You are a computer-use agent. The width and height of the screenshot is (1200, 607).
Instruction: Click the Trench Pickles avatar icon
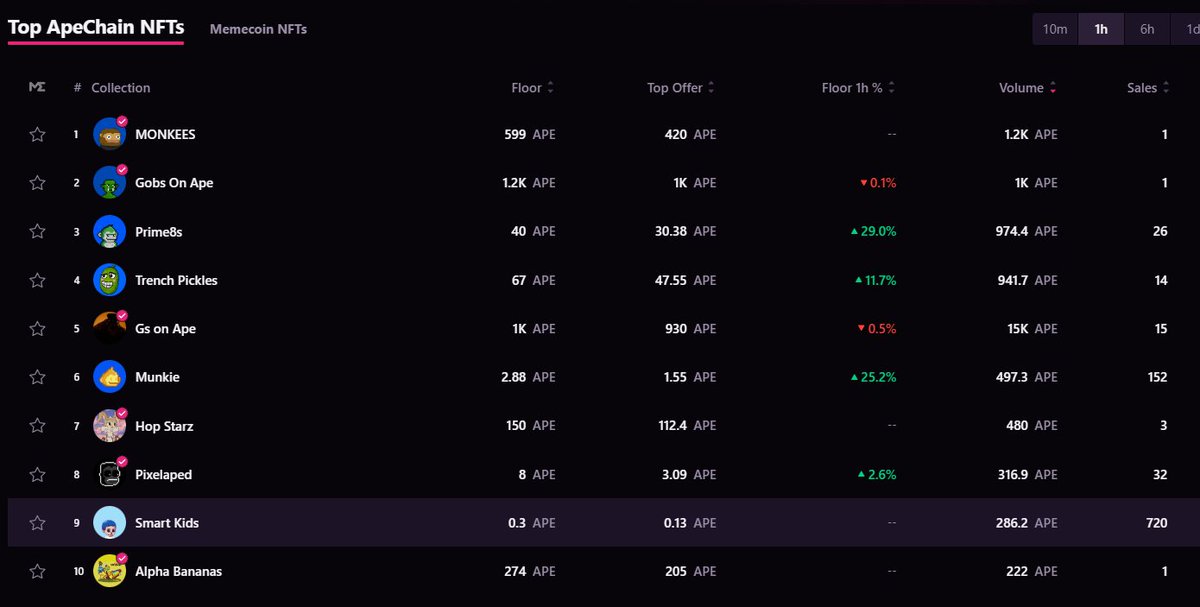coord(109,280)
